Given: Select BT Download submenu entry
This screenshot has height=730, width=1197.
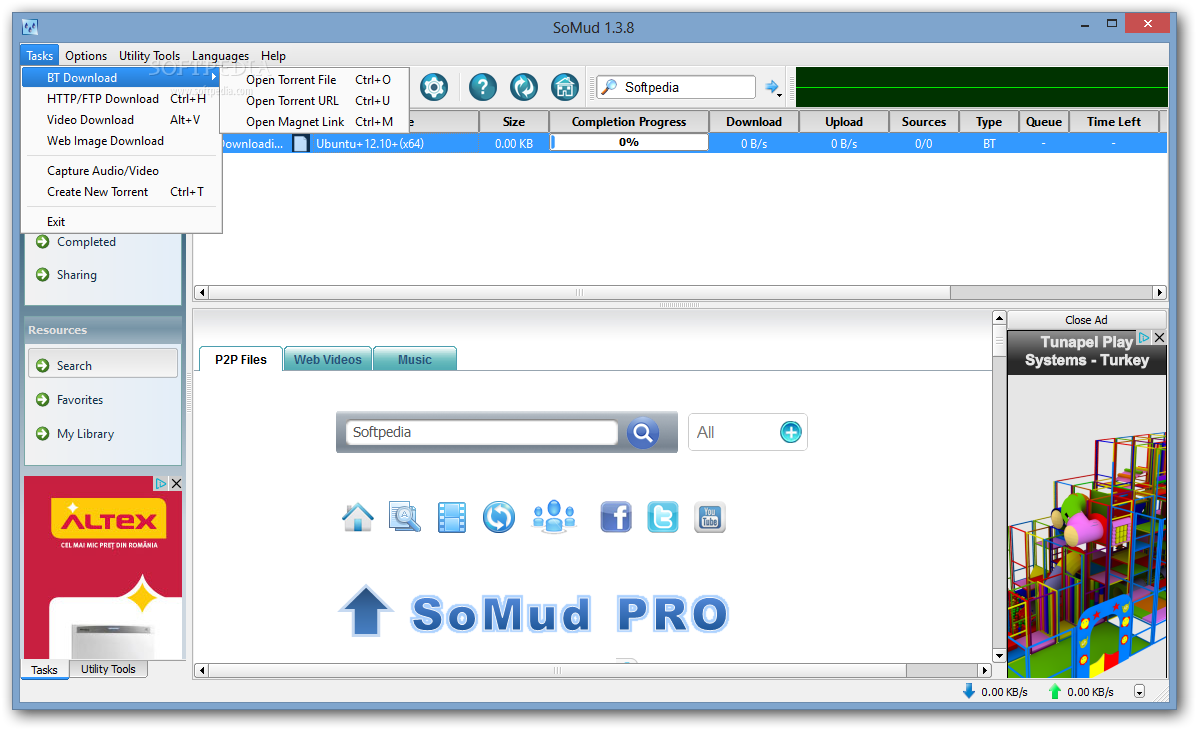Looking at the screenshot, I should point(121,78).
